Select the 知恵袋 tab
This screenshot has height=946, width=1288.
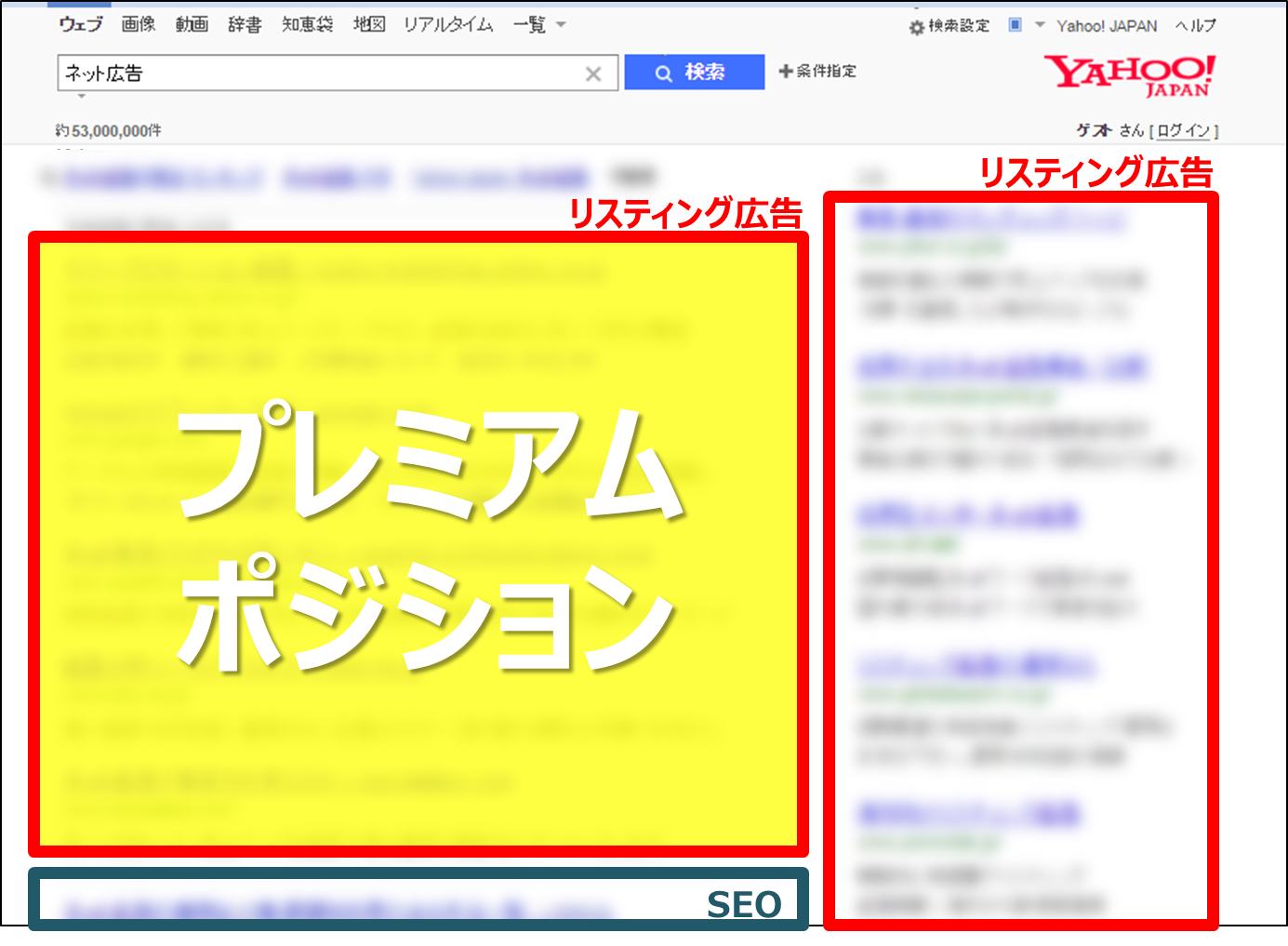pos(307,25)
